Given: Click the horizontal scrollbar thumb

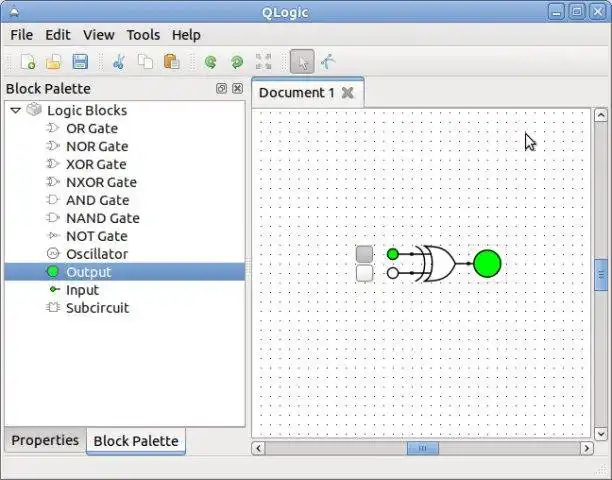Looking at the screenshot, I should [423, 448].
